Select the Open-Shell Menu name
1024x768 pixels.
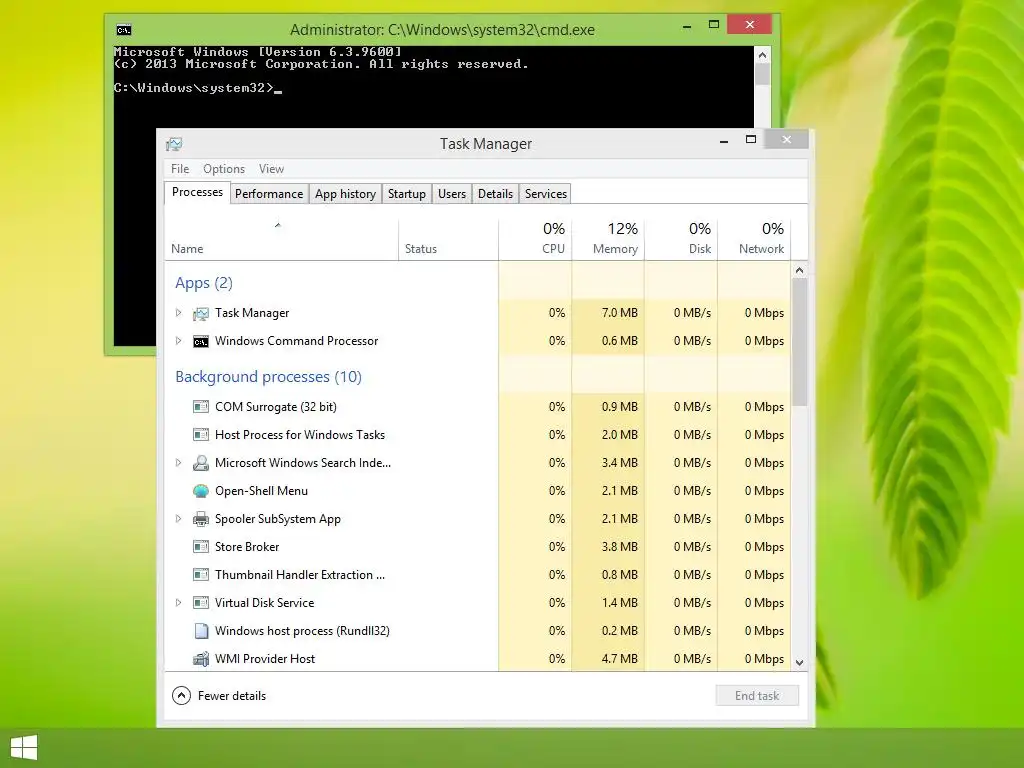pyautogui.click(x=261, y=491)
